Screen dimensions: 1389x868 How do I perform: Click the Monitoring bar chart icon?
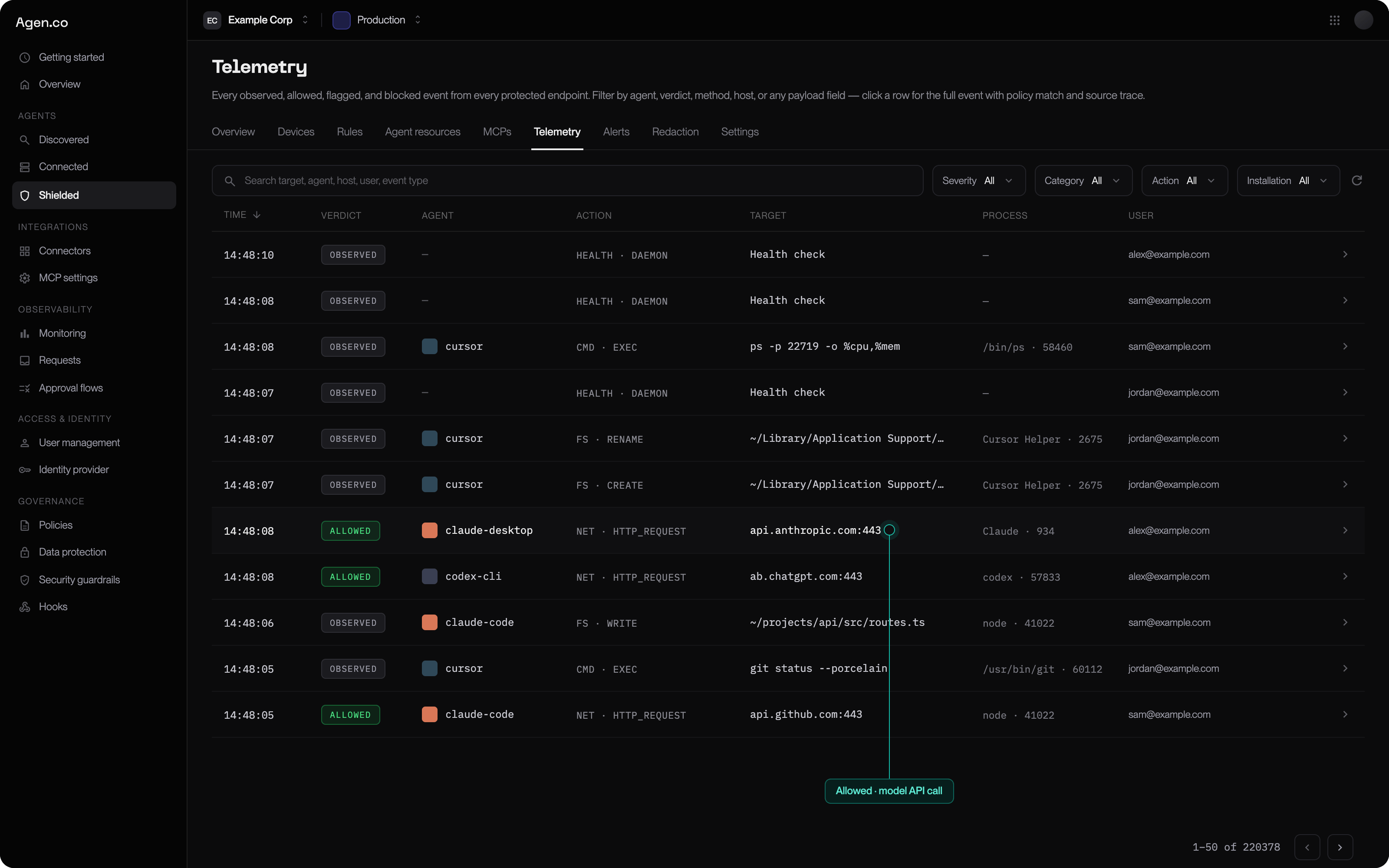coord(25,334)
